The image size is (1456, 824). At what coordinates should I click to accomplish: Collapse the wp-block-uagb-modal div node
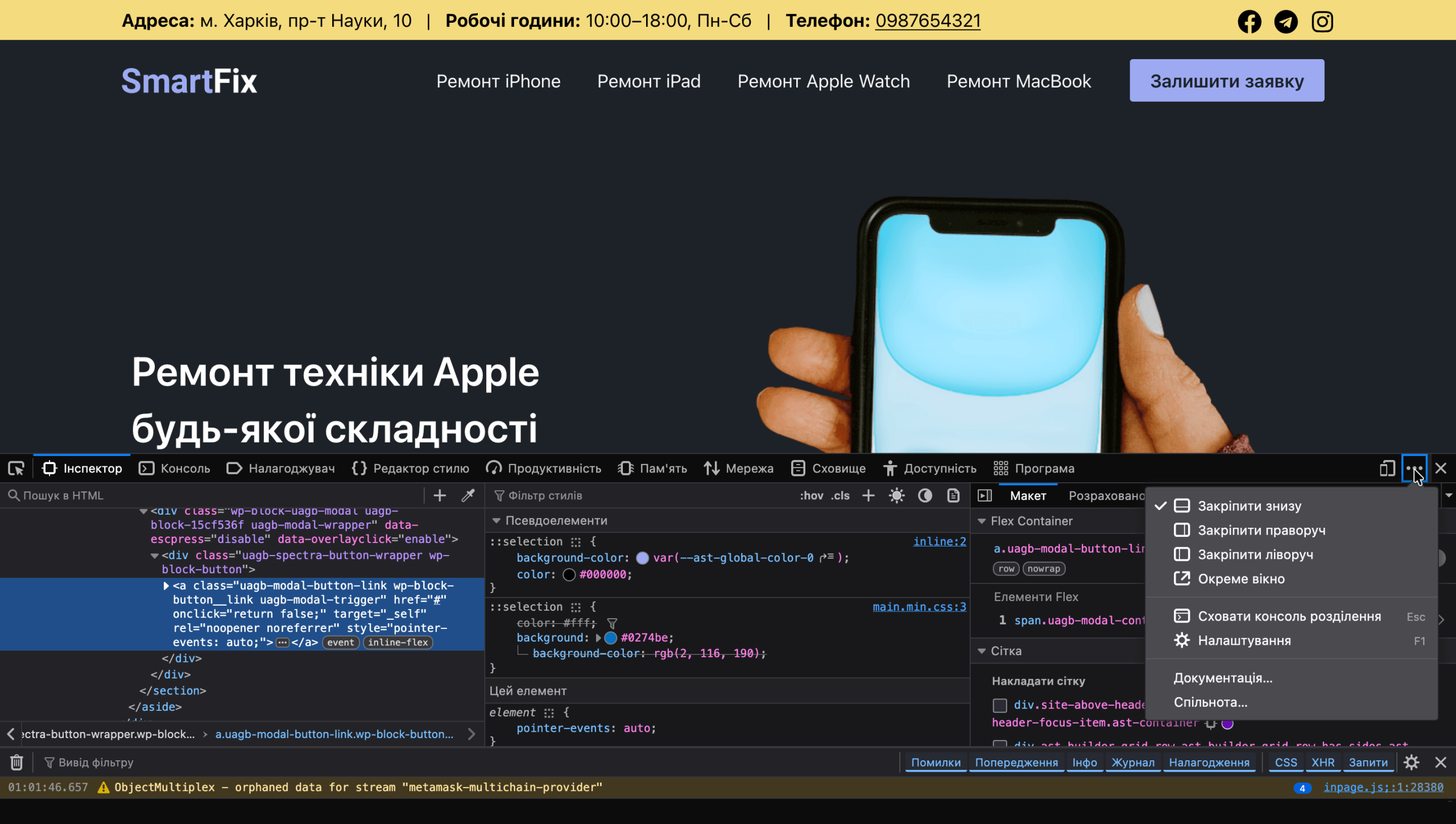(143, 511)
